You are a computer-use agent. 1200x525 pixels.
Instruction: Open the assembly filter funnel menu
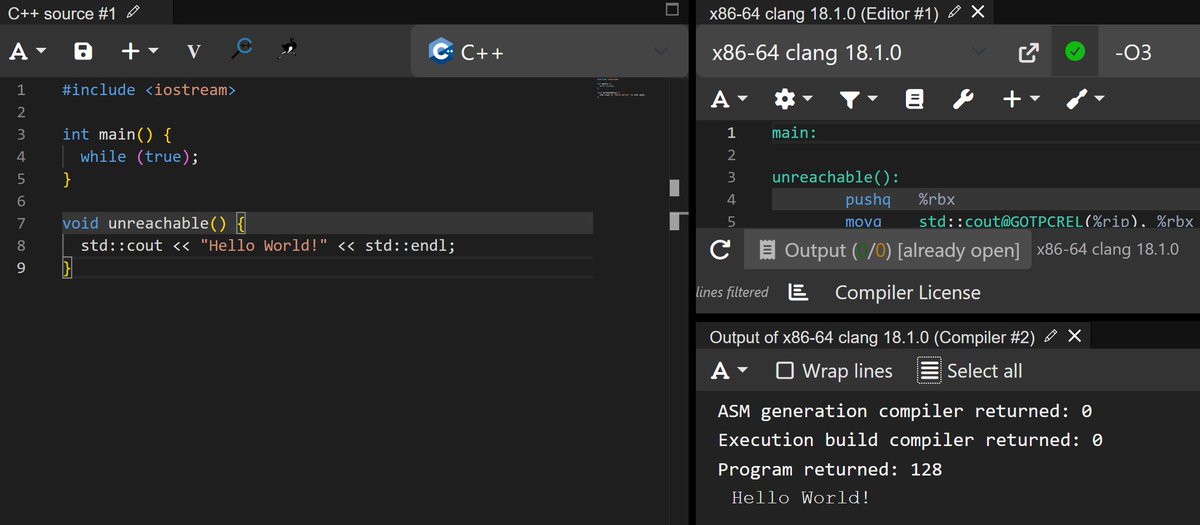(x=858, y=99)
